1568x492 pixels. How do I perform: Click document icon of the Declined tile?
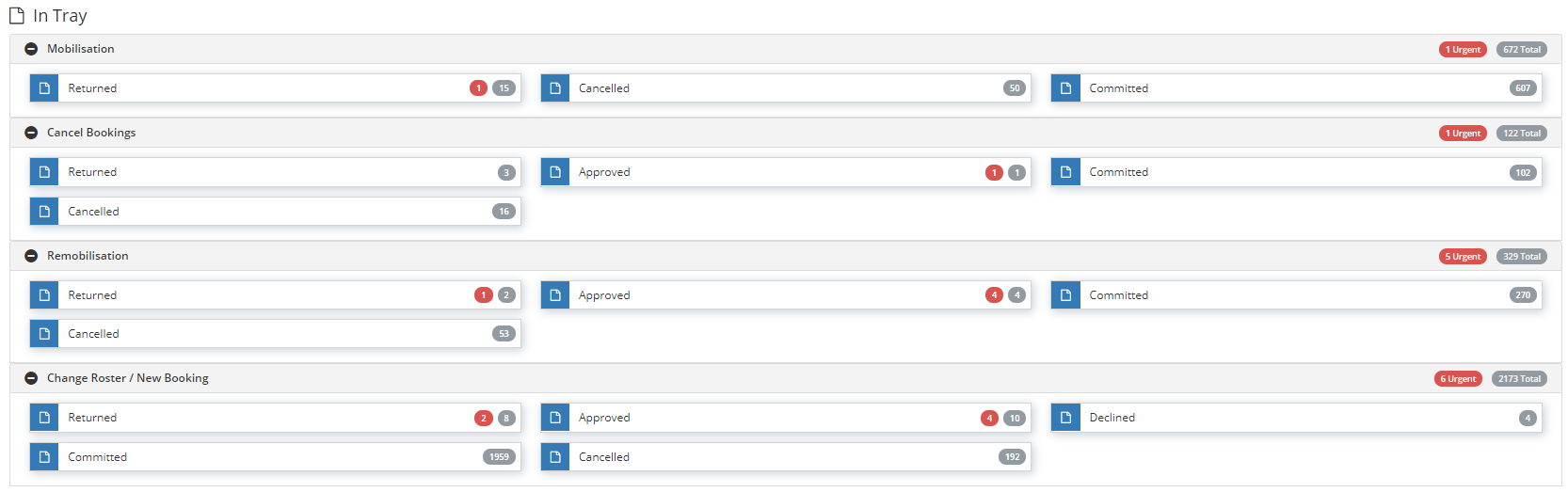click(1065, 418)
